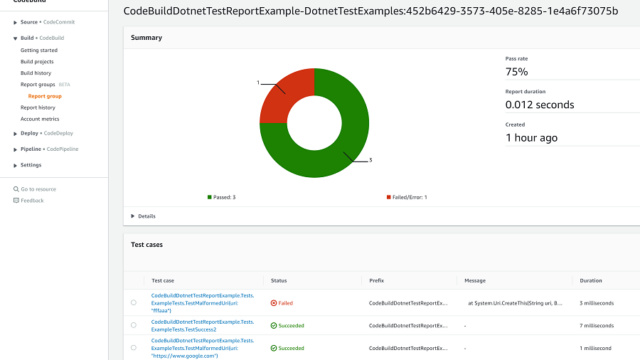The image size is (640, 360).
Task: Open Build projects in sidebar
Action: pos(37,62)
